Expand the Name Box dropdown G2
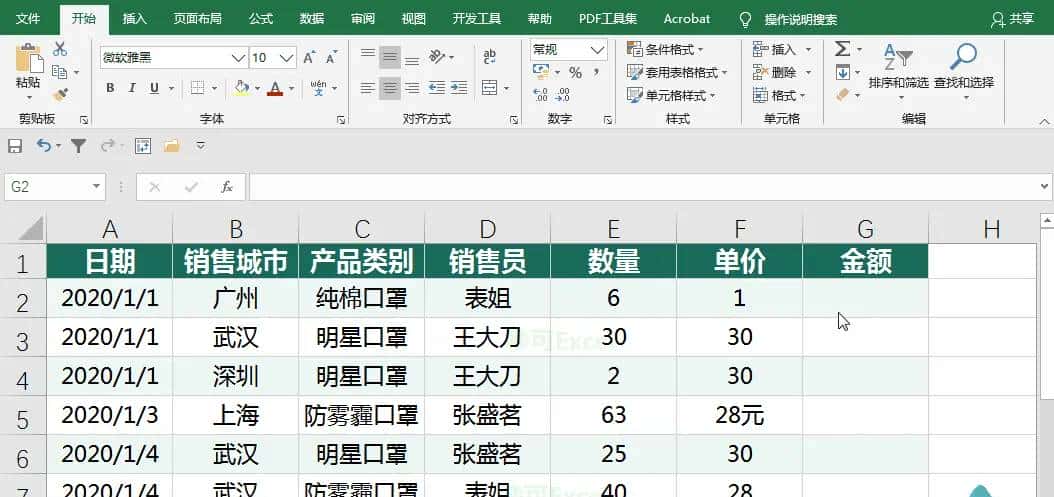The height and width of the screenshot is (497, 1054). pyautogui.click(x=97, y=186)
